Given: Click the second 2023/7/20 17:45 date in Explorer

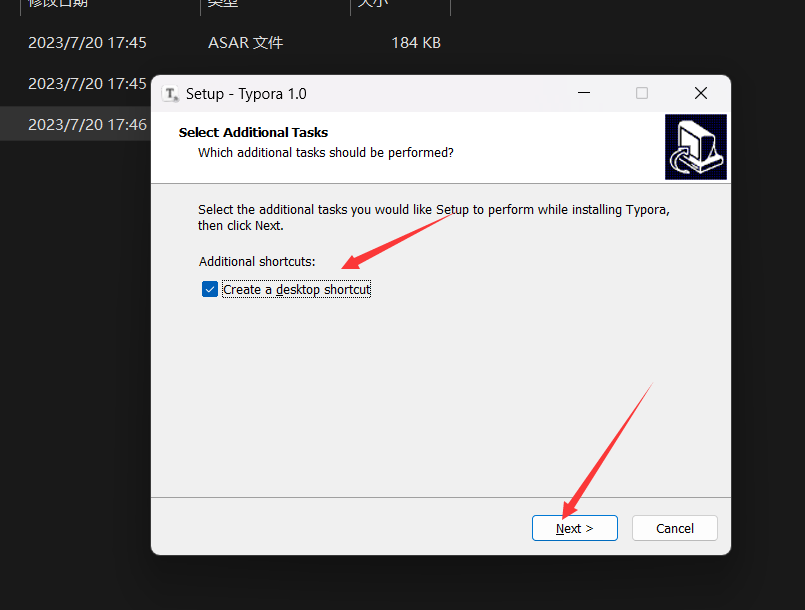Looking at the screenshot, I should pyautogui.click(x=87, y=84).
